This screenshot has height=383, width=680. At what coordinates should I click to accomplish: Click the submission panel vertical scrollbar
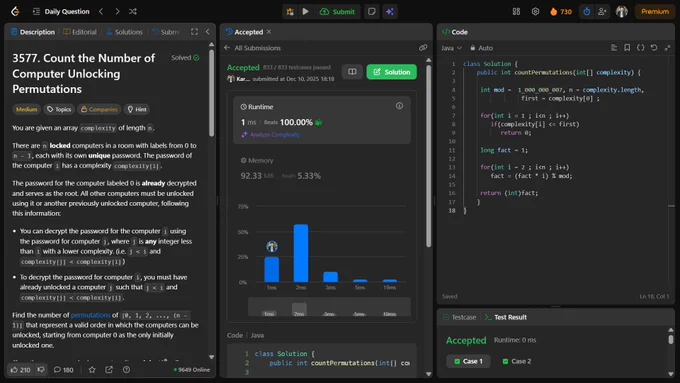(428, 156)
